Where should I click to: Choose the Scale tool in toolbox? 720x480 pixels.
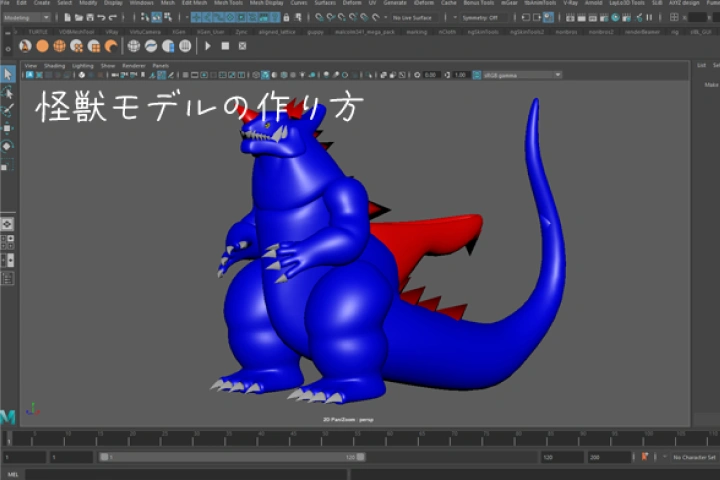[8, 164]
